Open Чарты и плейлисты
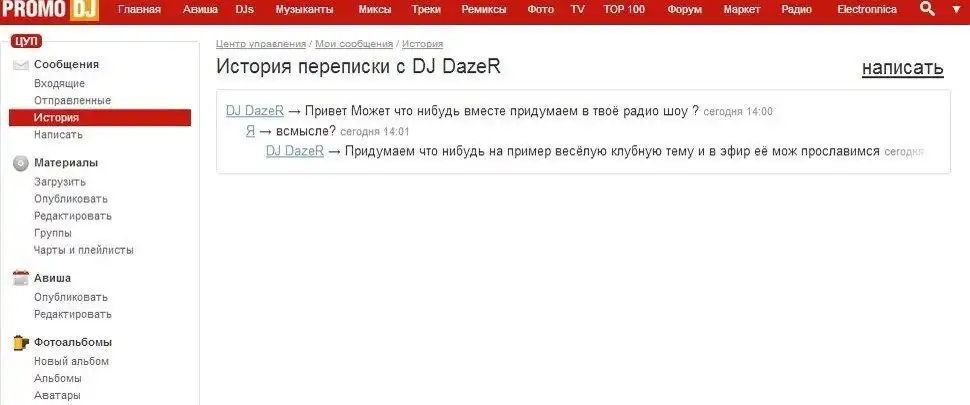970x405 pixels. (83, 250)
